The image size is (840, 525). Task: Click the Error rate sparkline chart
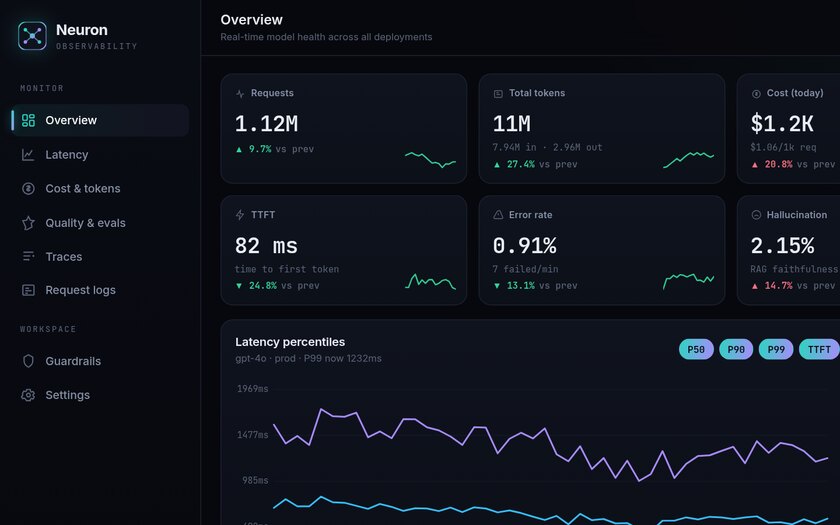688,281
